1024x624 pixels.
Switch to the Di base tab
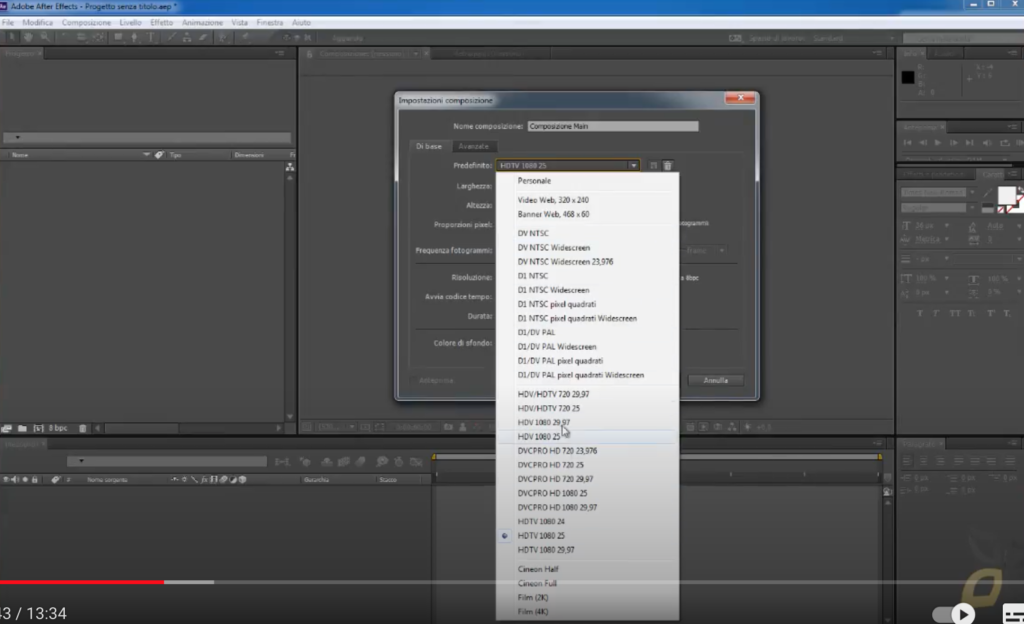(x=429, y=146)
